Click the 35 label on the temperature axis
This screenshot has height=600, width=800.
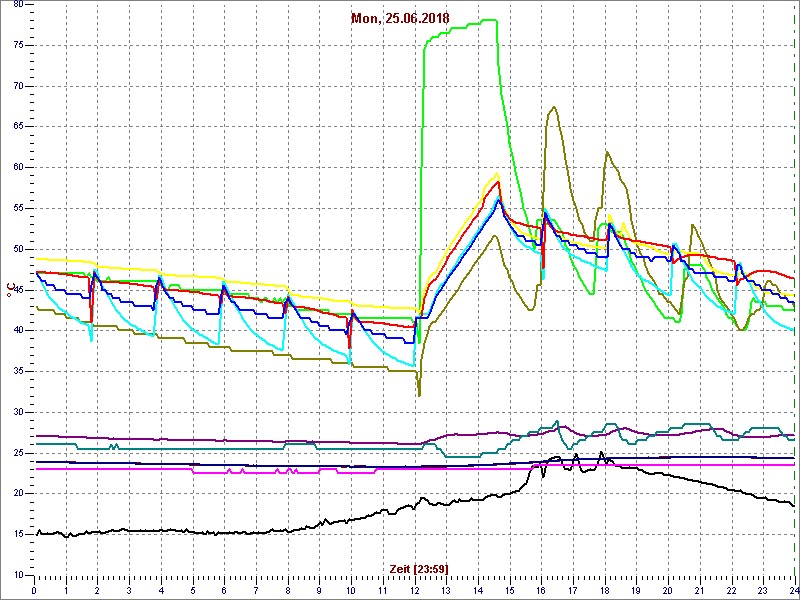click(x=17, y=371)
